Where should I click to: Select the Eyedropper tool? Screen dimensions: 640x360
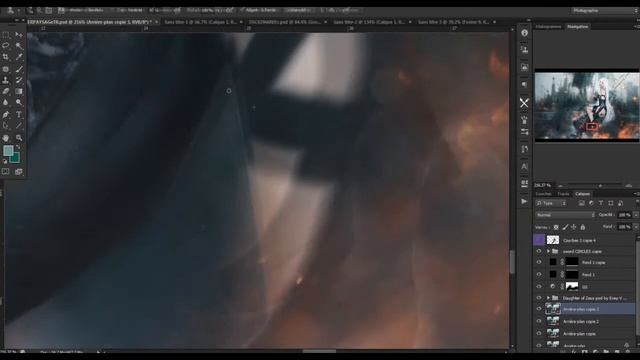(x=19, y=57)
